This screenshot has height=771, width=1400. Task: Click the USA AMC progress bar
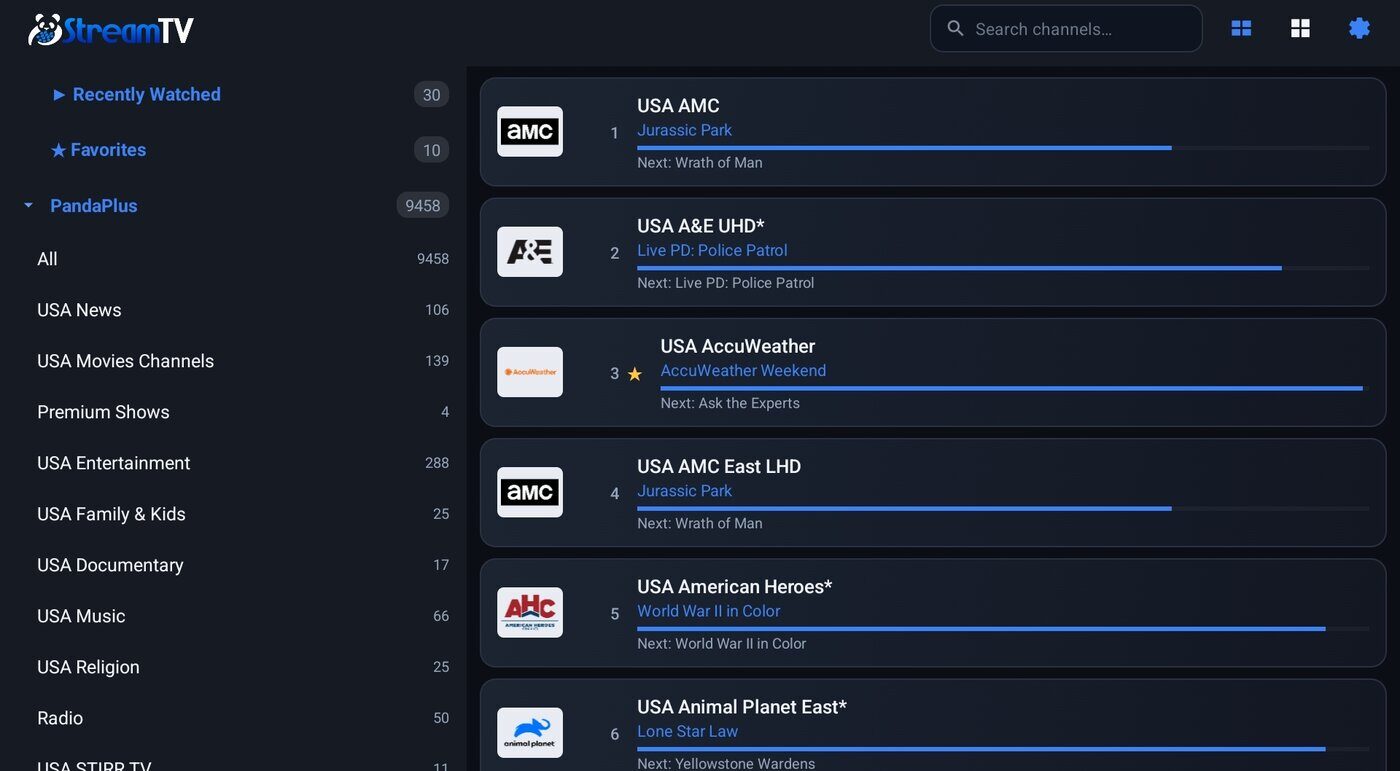[1003, 148]
